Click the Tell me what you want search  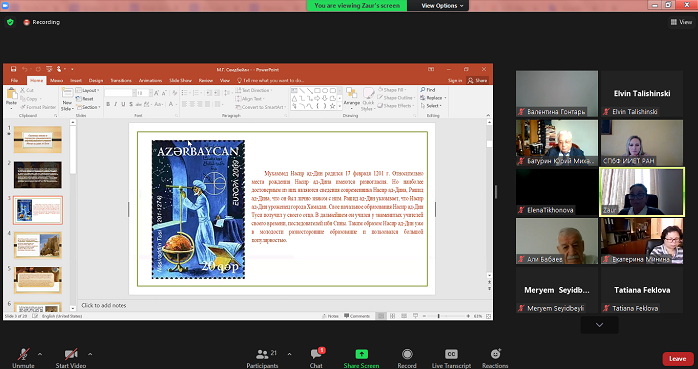coord(271,81)
